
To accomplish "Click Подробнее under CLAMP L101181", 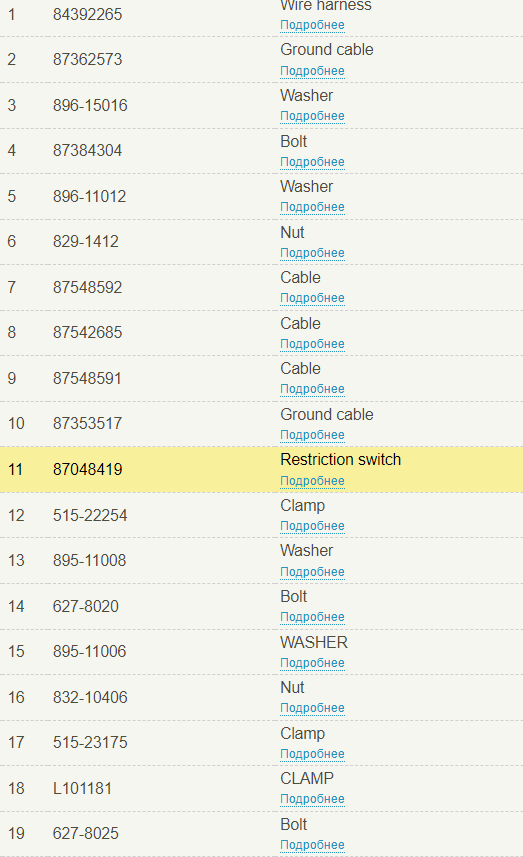I will [312, 799].
